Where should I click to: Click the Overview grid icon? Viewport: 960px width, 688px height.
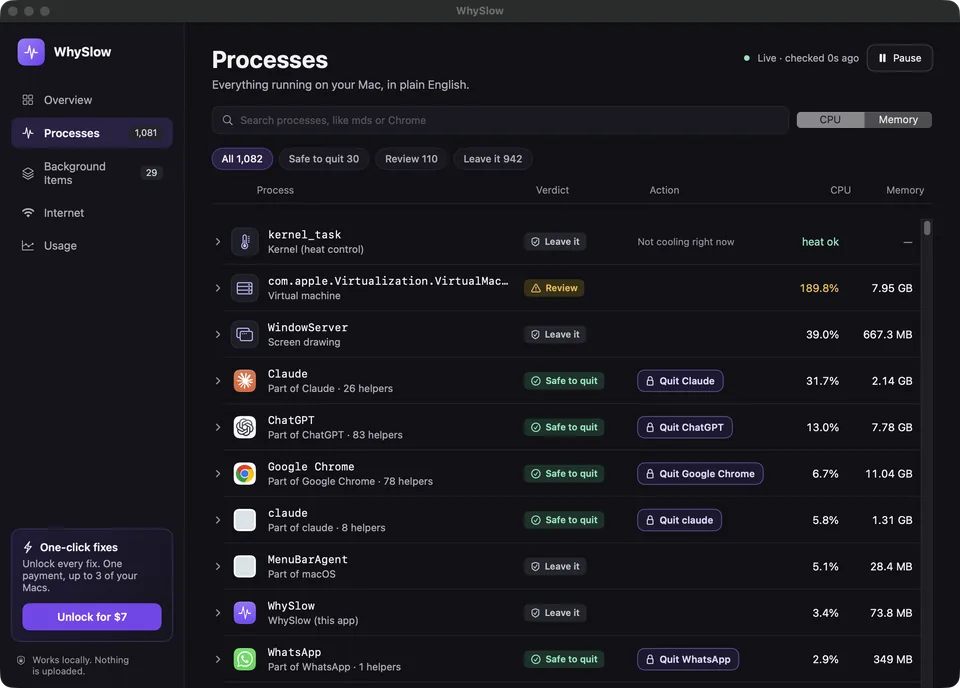coord(28,100)
